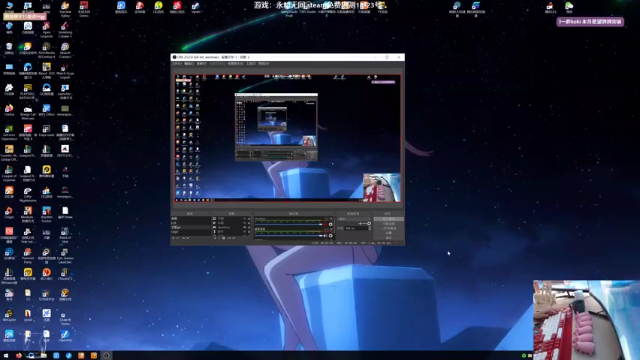This screenshot has width=640, height=360.
Task: Open the Rhythm Doctor shortcut
Action: pos(46,213)
